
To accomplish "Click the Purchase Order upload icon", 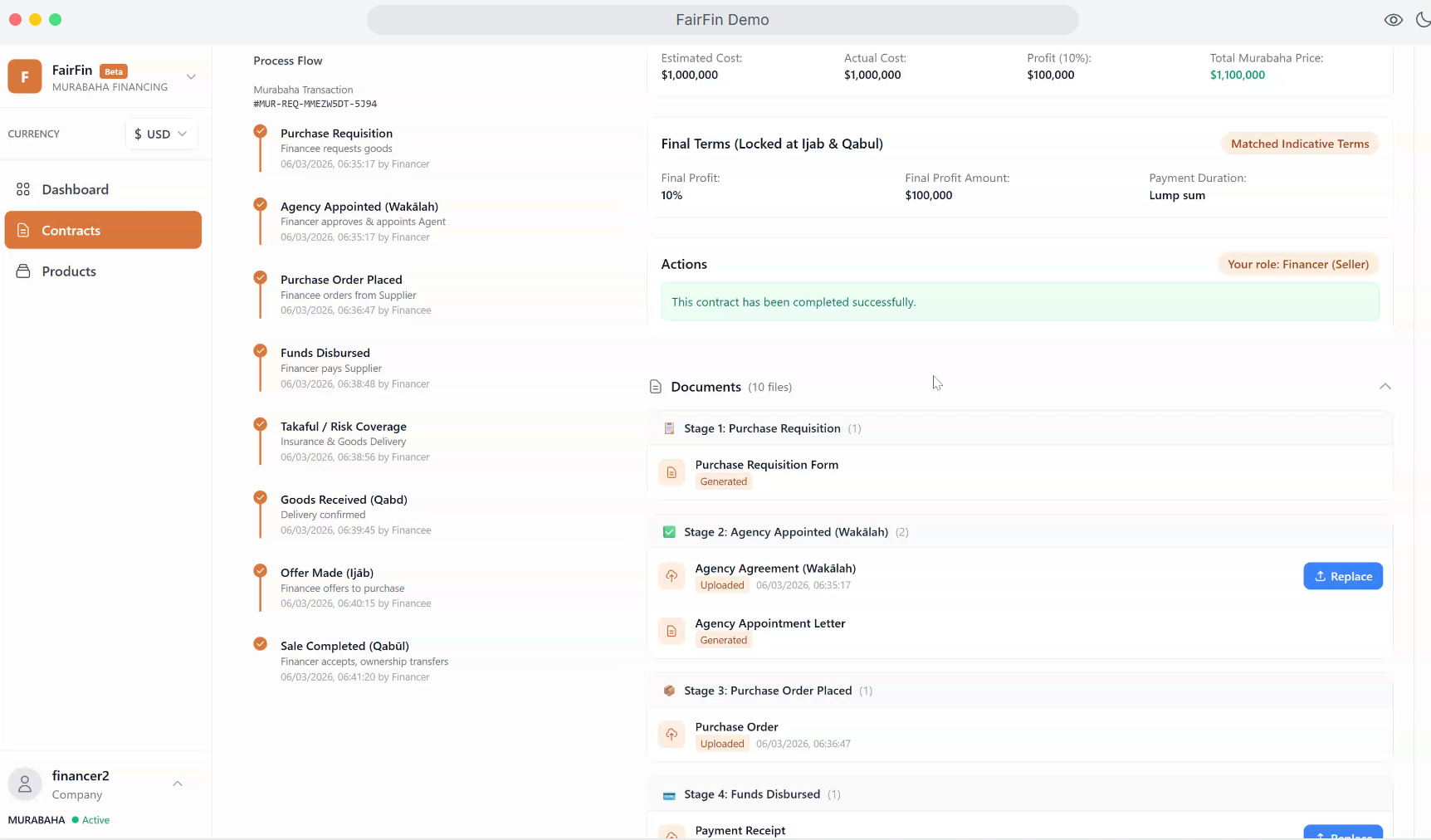I will (672, 735).
